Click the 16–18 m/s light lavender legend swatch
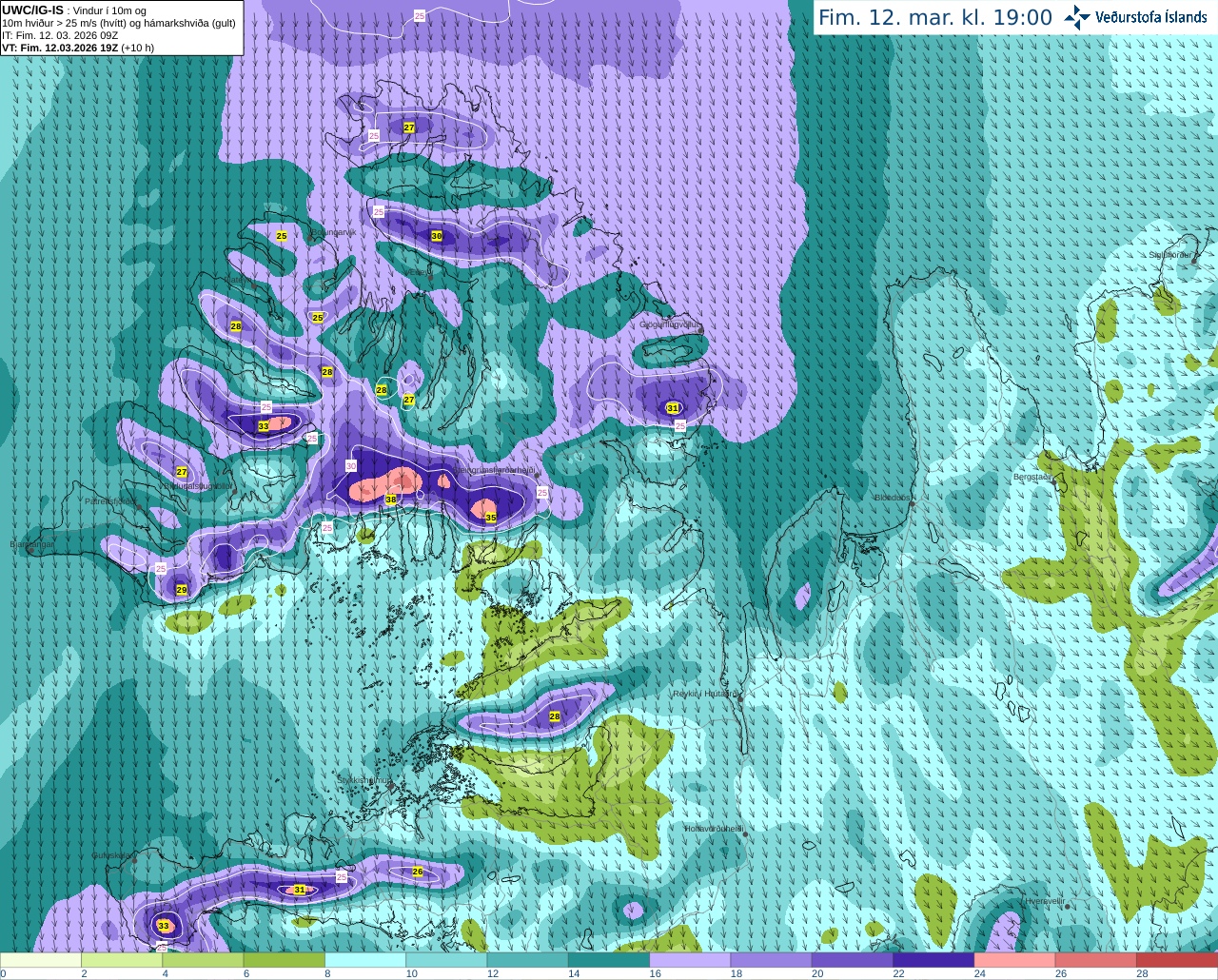 point(690,960)
